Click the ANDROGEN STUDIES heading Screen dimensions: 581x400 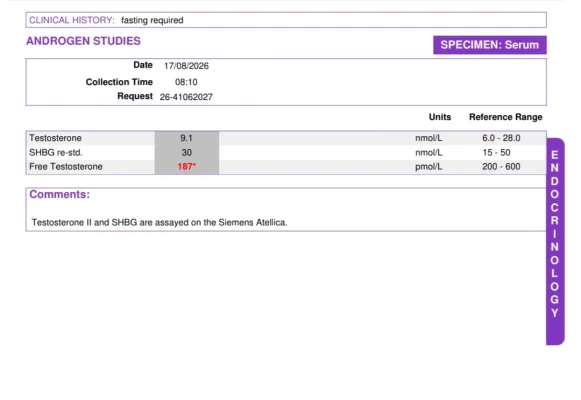coord(83,41)
